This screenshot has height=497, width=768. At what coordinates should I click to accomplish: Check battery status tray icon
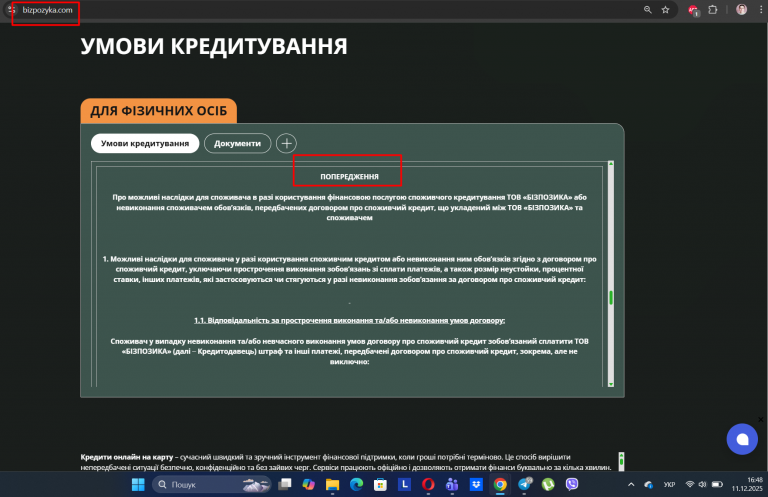(x=717, y=485)
